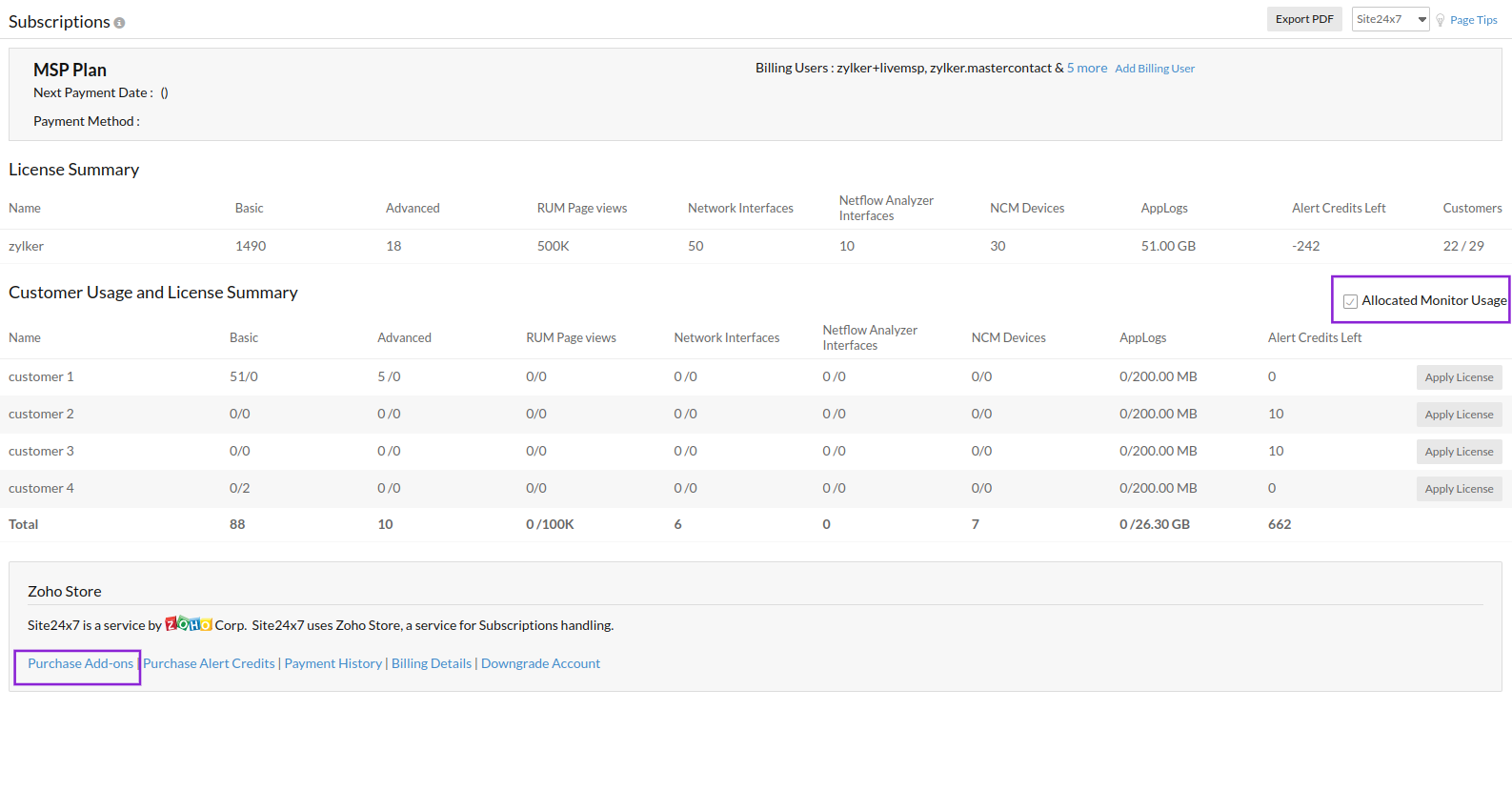Click customer 2 name cell

(41, 414)
